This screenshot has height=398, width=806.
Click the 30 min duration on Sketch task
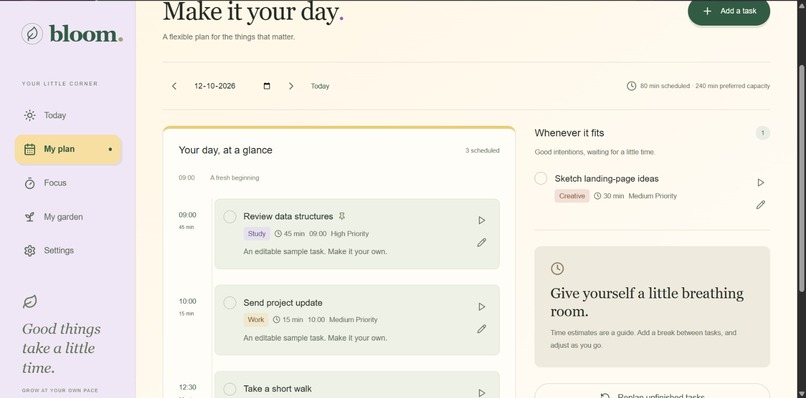609,196
